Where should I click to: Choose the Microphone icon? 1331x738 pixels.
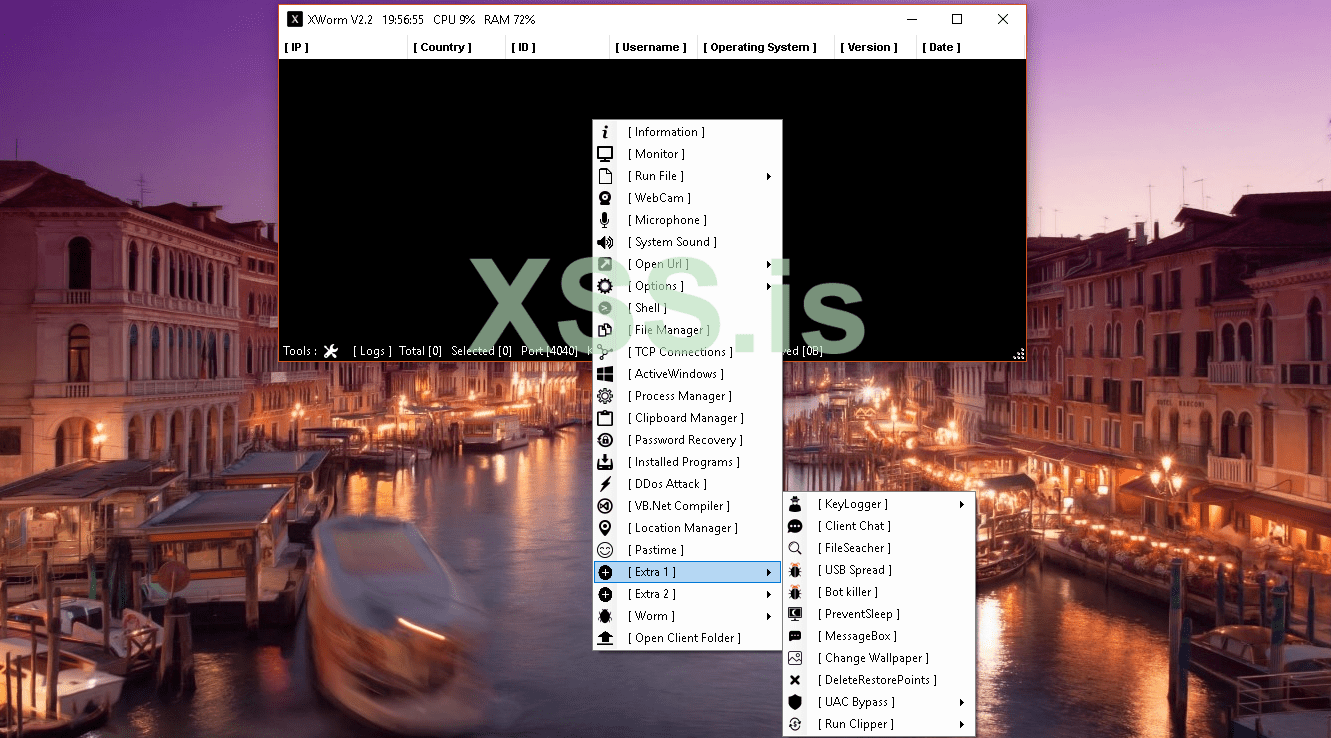(x=605, y=220)
